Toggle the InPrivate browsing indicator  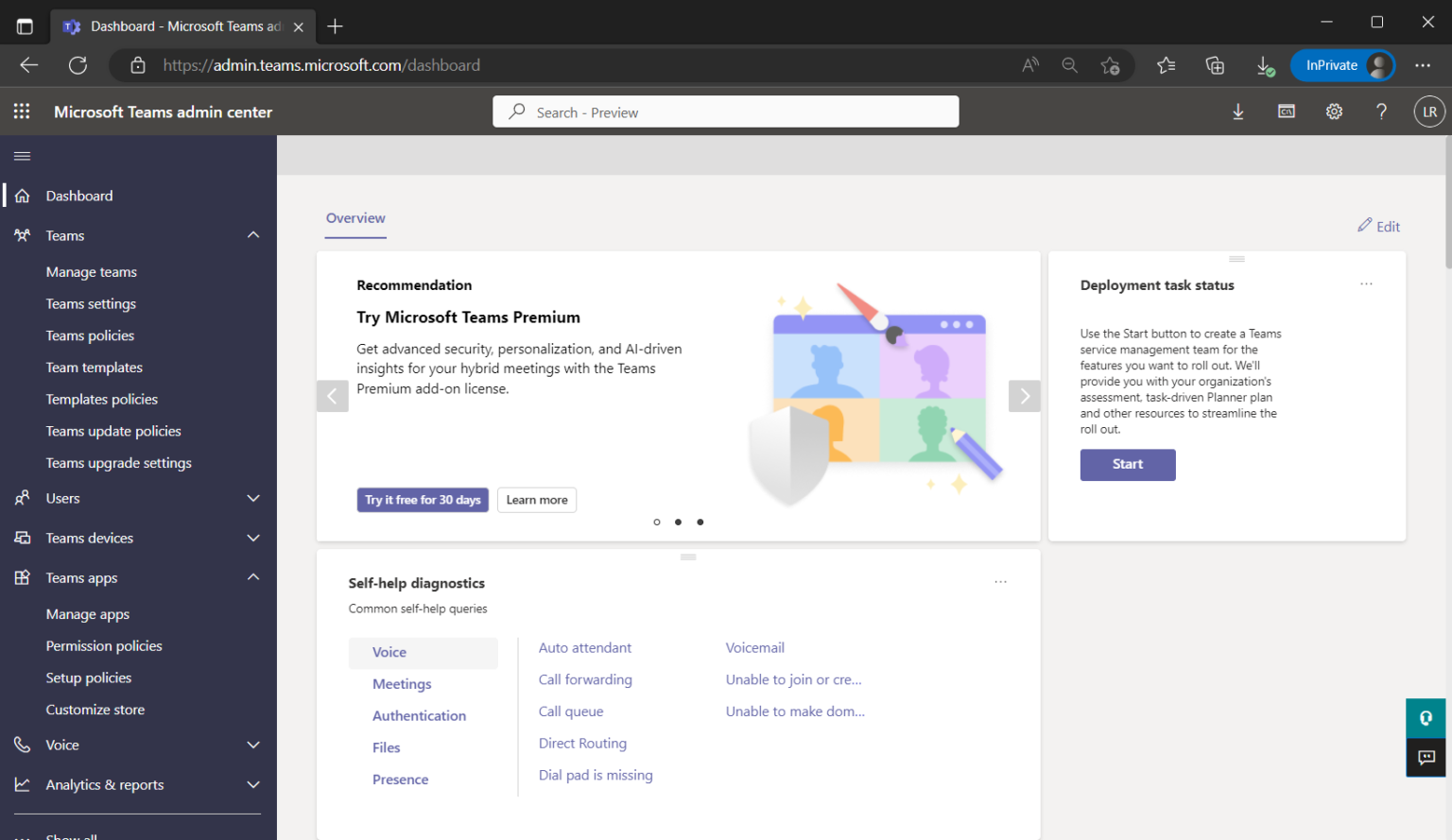(x=1342, y=65)
